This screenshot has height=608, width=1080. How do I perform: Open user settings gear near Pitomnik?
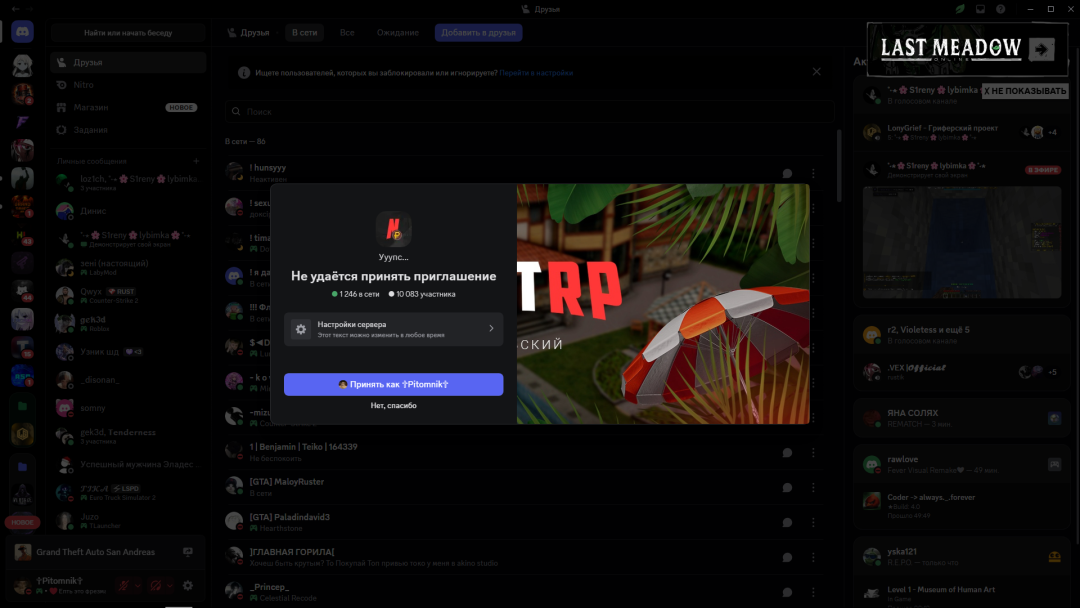pos(187,586)
